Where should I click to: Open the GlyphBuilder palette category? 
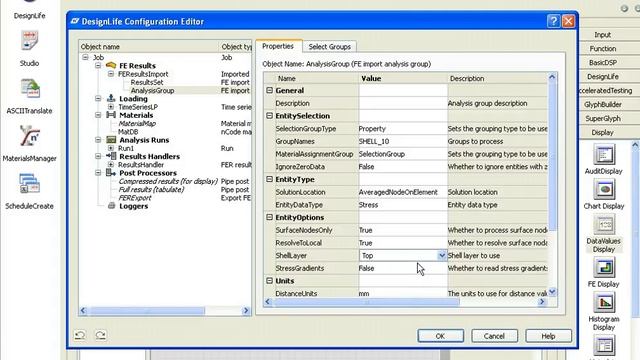(x=602, y=104)
